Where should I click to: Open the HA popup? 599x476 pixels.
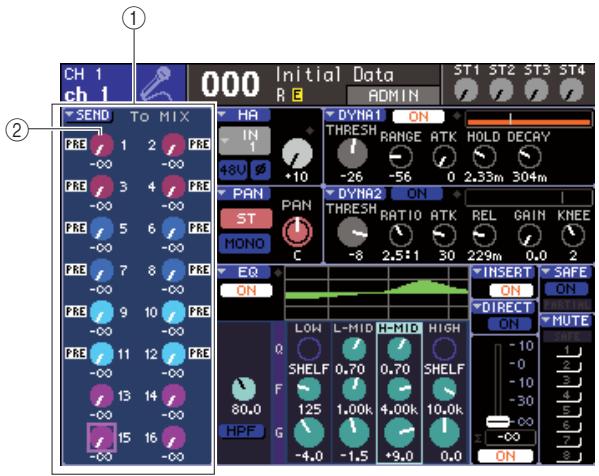point(244,115)
